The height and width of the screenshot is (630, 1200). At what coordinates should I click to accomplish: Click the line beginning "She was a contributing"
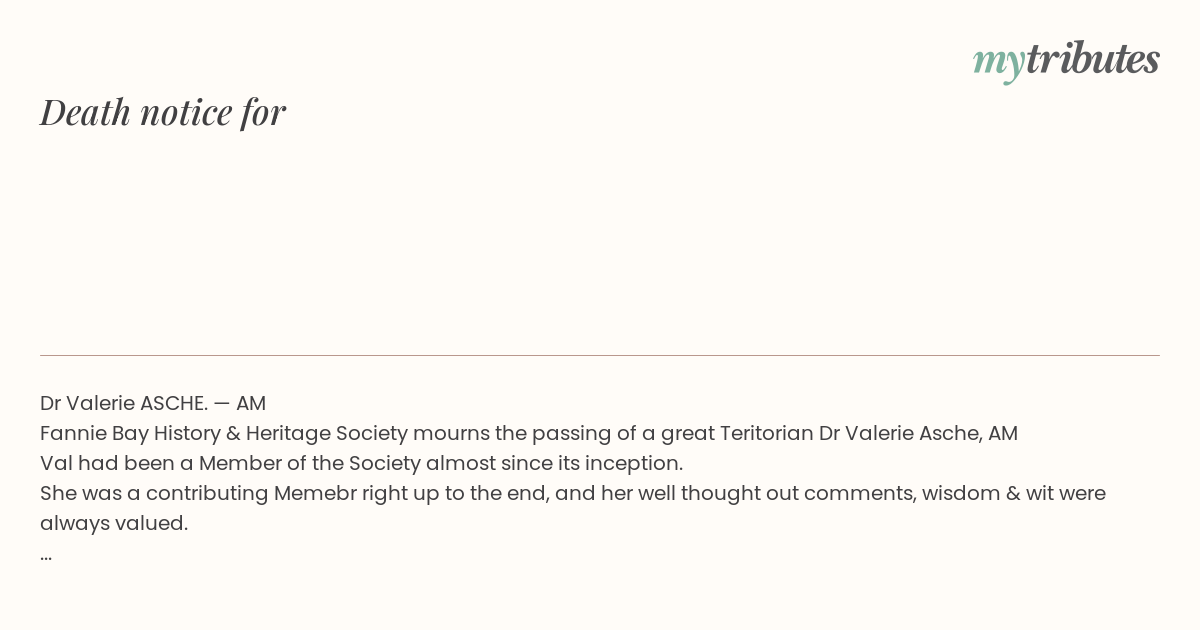(573, 493)
